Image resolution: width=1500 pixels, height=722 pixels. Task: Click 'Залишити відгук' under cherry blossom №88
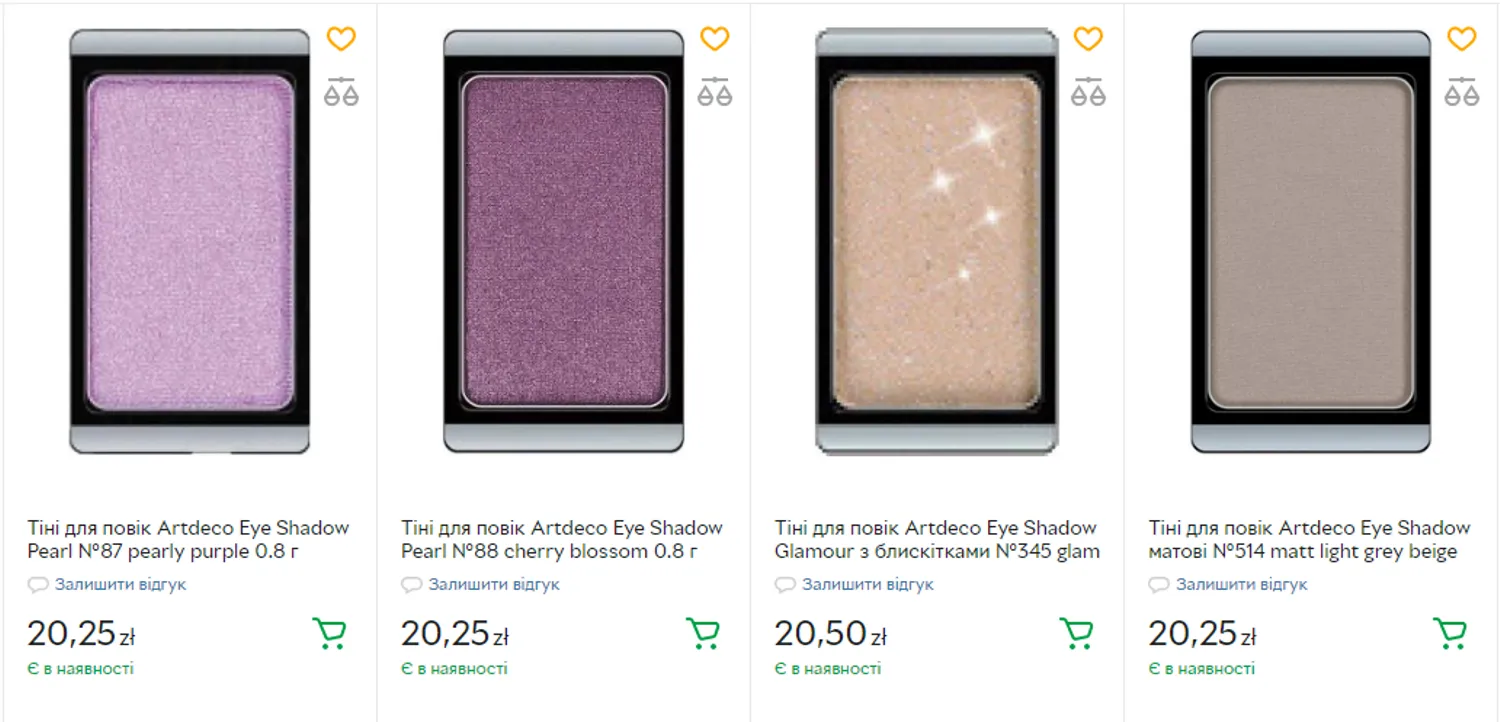coord(494,585)
